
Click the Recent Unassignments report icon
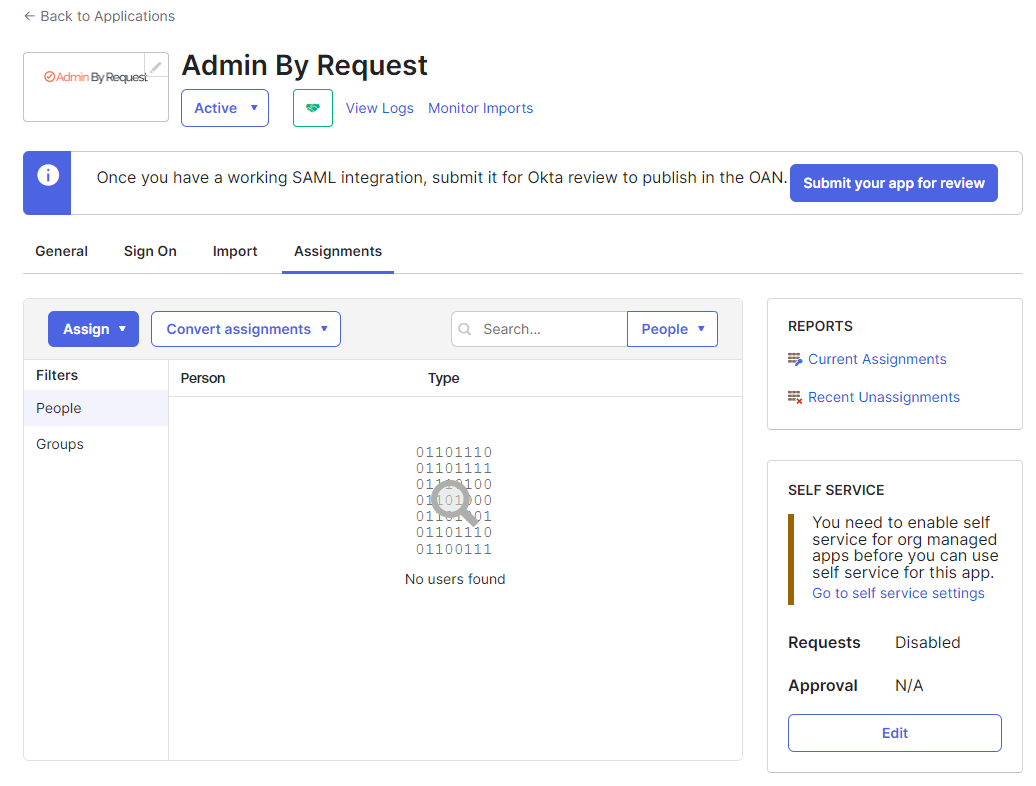pos(795,397)
